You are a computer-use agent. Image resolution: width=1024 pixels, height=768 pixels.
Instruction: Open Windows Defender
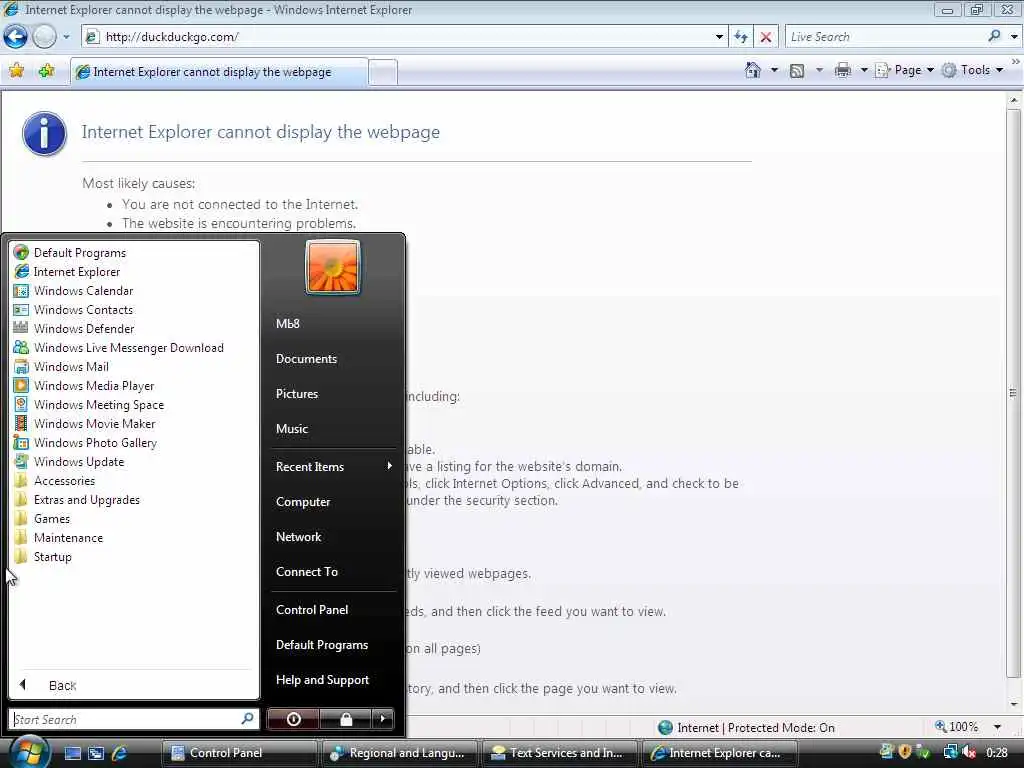135,328
